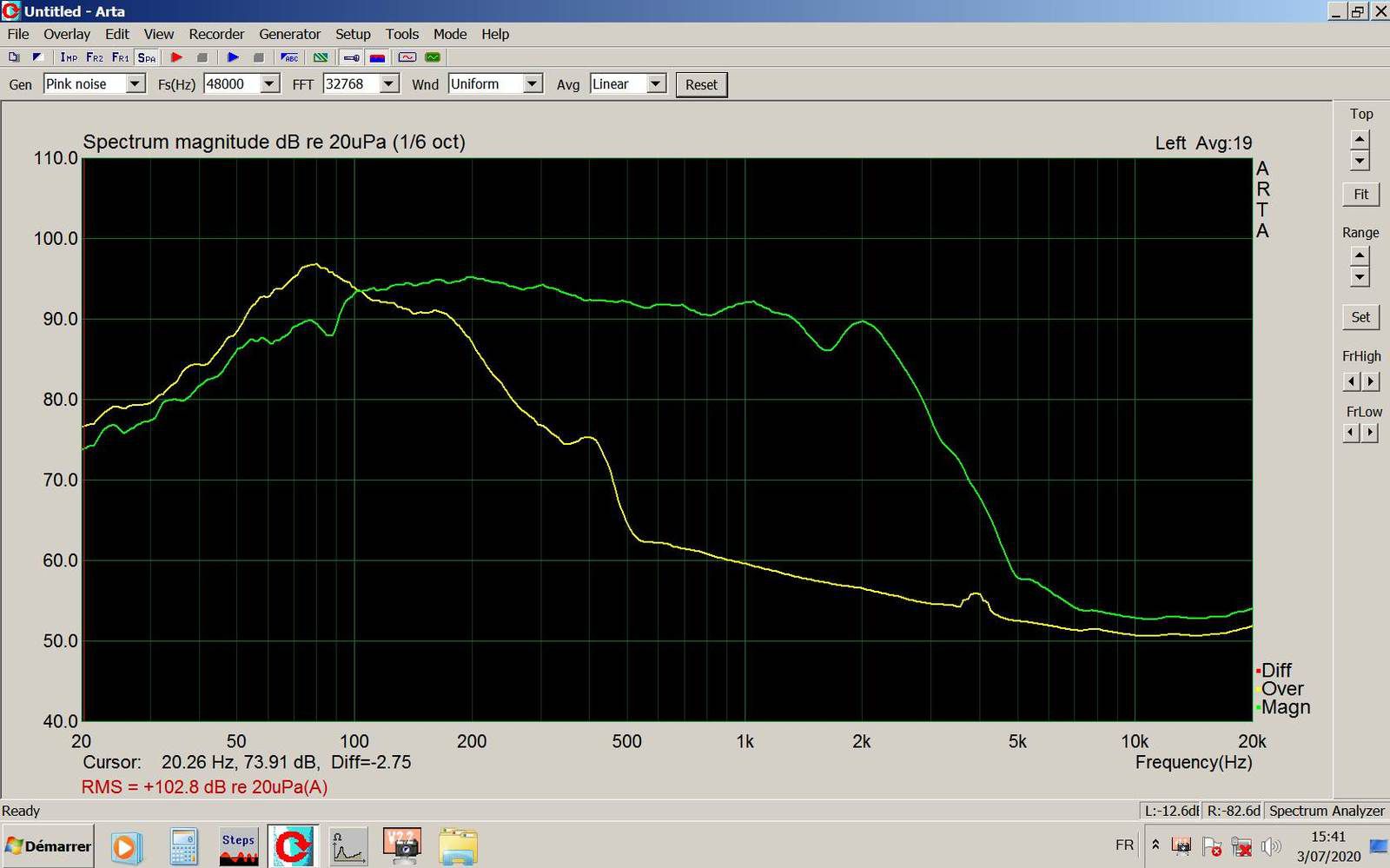
Task: Click the Left Avg:19 label
Action: tap(1203, 143)
